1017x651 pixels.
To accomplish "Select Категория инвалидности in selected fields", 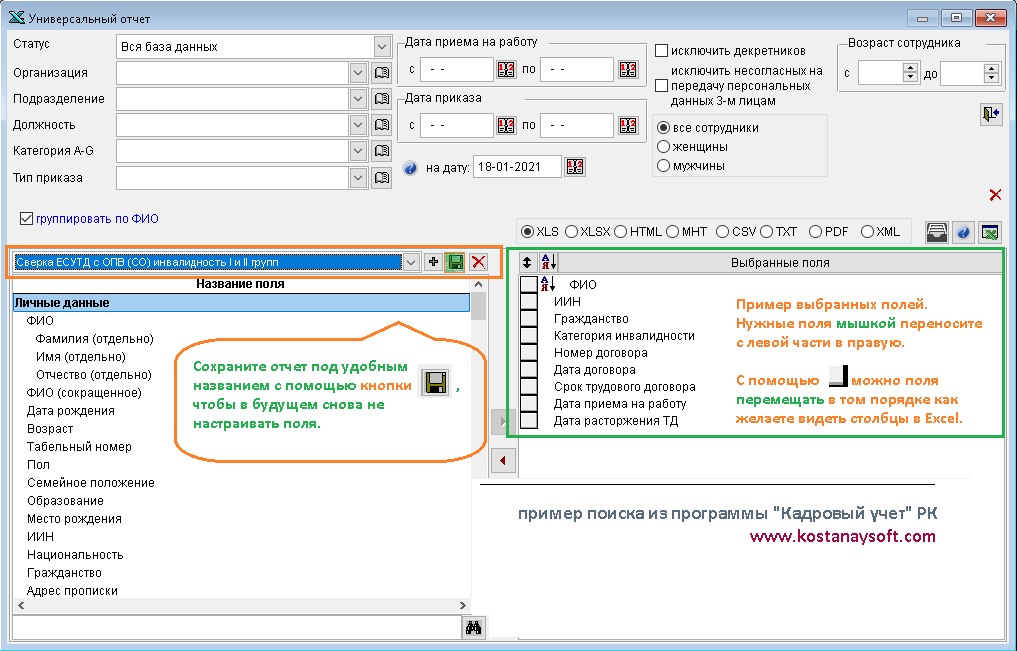I will (x=624, y=336).
